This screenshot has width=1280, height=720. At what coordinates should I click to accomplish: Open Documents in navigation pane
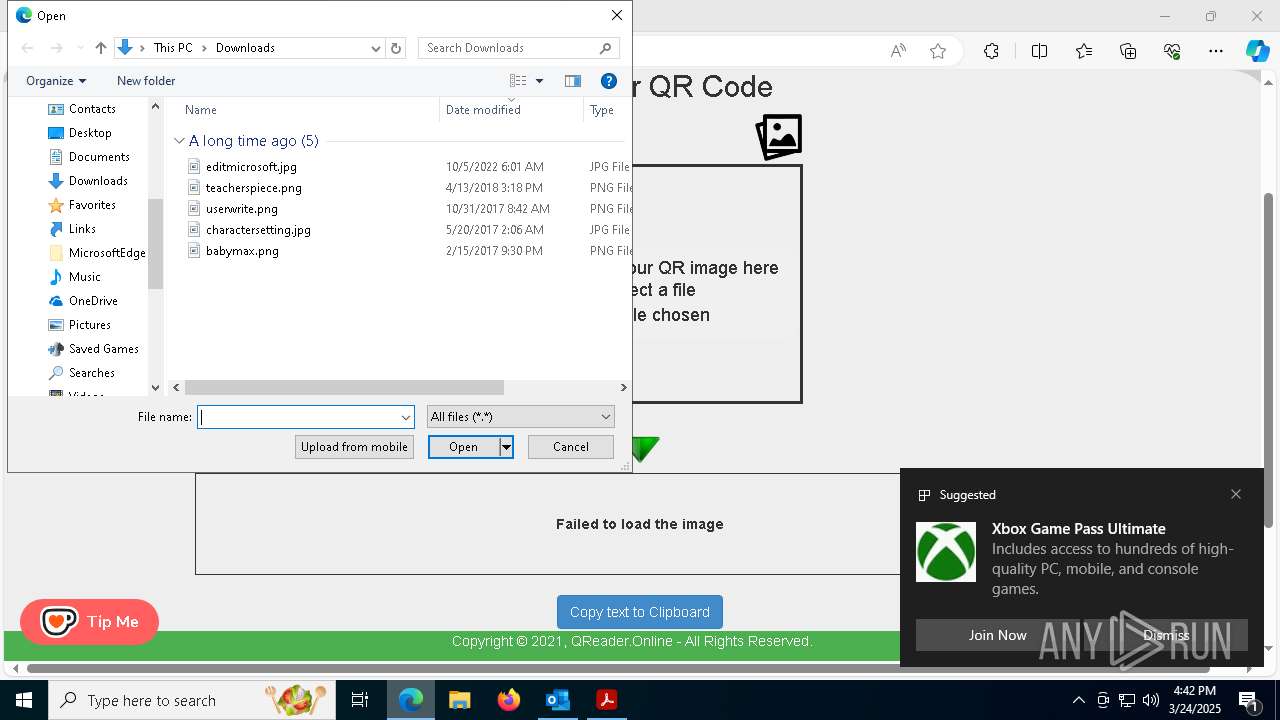click(x=99, y=157)
